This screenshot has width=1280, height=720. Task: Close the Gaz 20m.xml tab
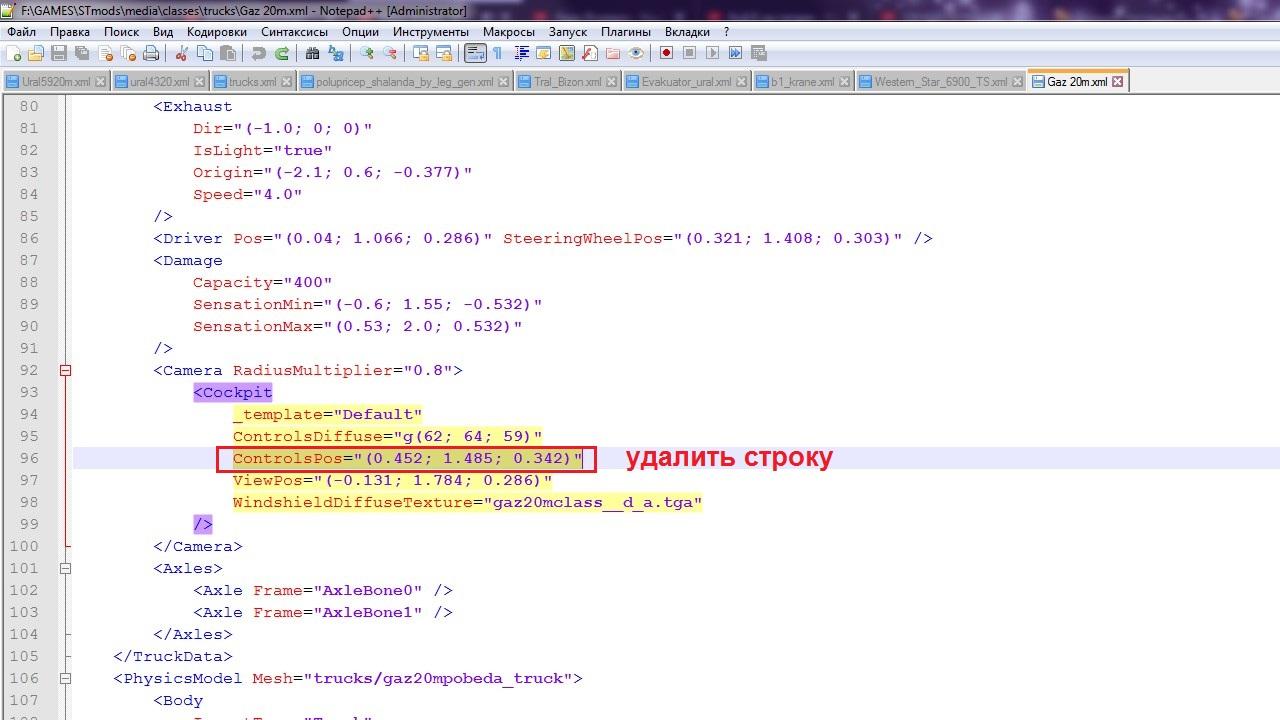[x=1118, y=82]
